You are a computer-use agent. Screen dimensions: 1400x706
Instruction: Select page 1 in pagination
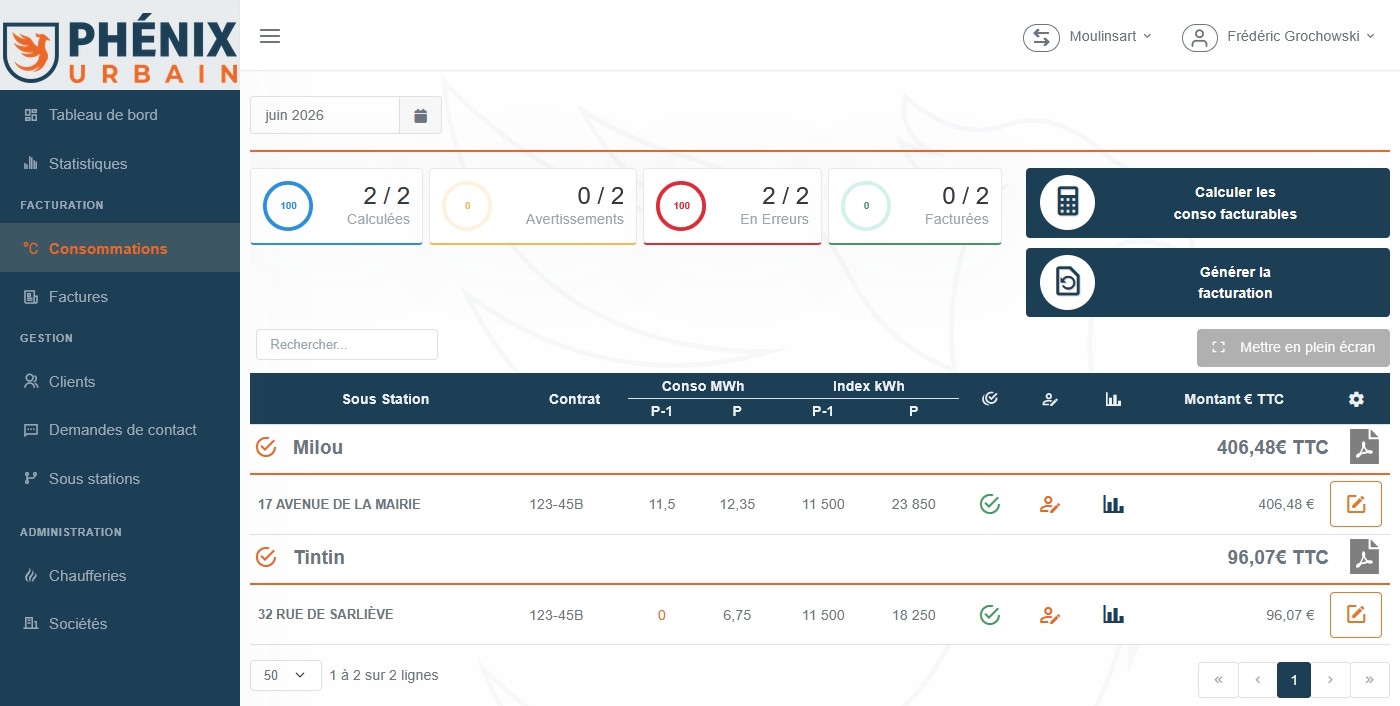[x=1294, y=680]
